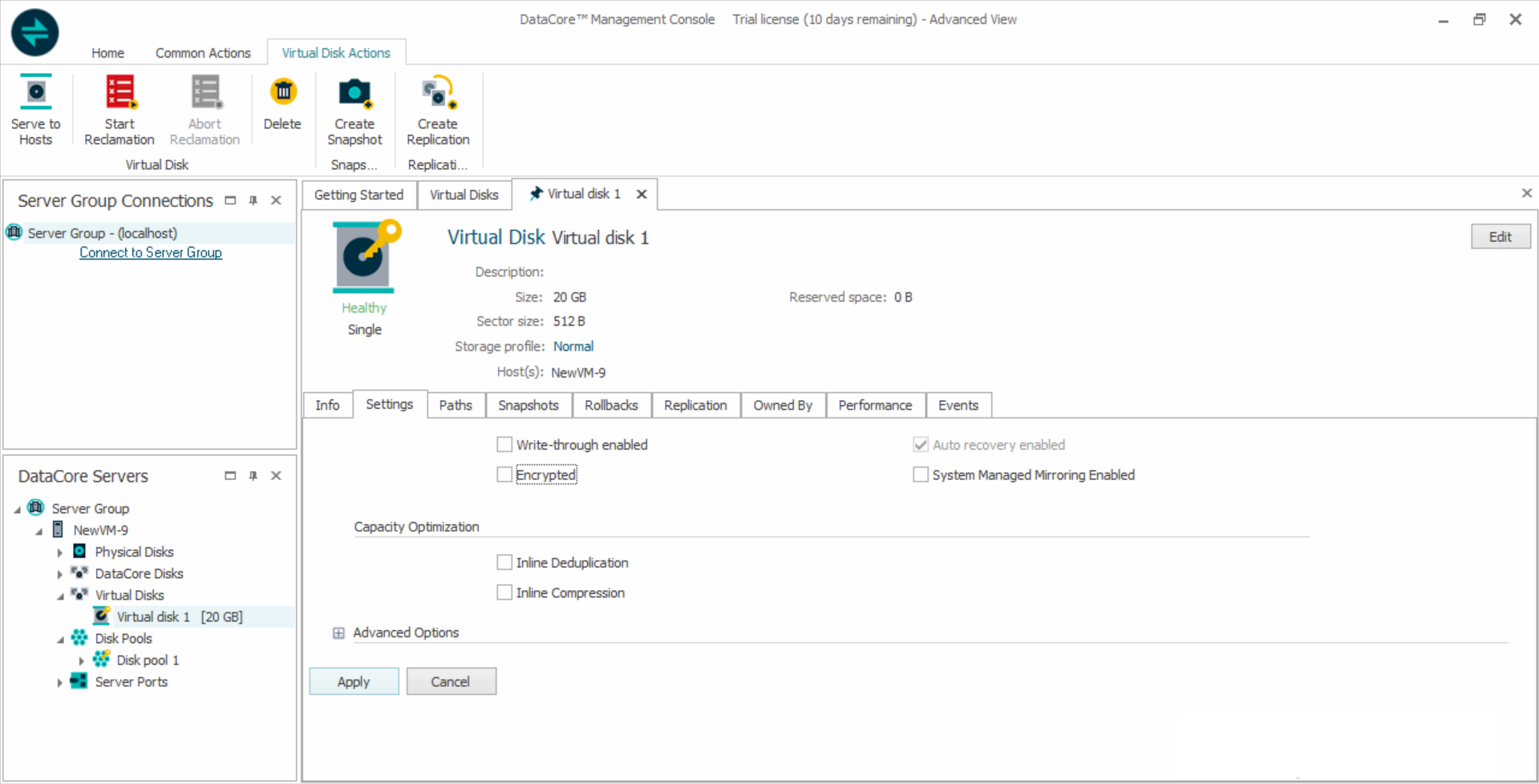1539x784 pixels.
Task: Close the Virtual disk 1 tab
Action: [x=642, y=194]
